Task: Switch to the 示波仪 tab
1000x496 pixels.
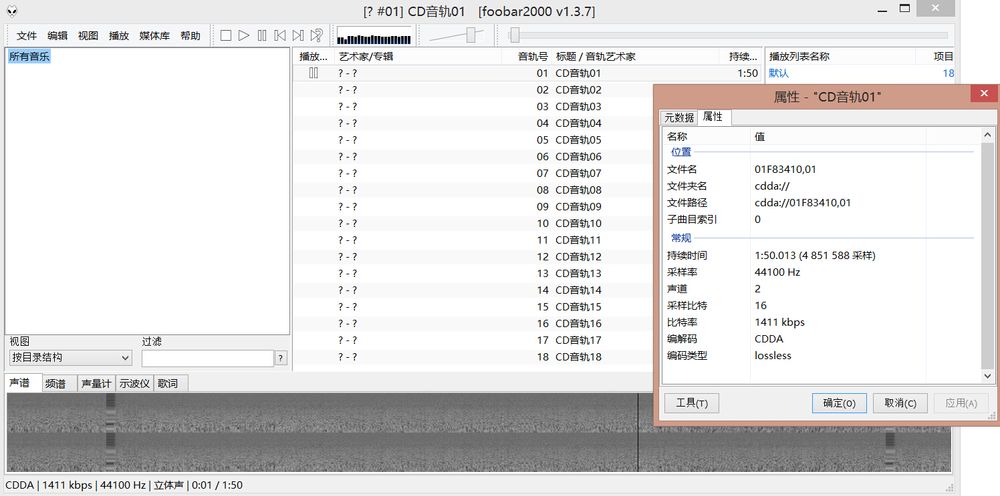Action: [x=135, y=384]
